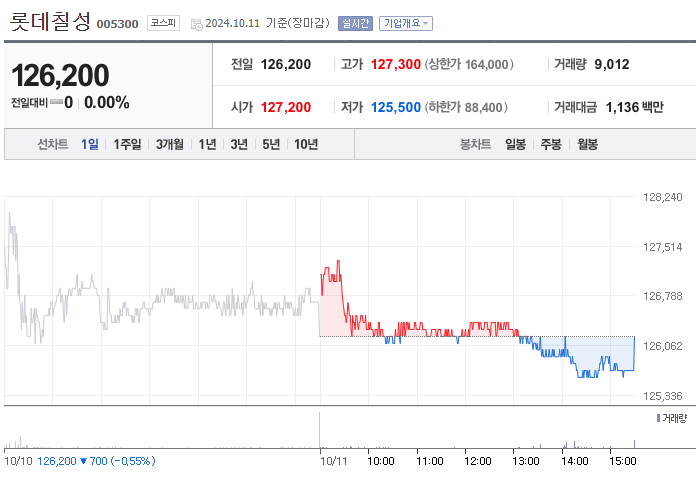Click the 128,240 y-axis label
Image resolution: width=696 pixels, height=481 pixels.
[662, 197]
